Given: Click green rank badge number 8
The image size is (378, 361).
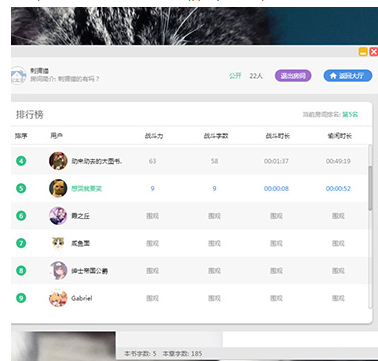Looking at the screenshot, I should tap(21, 270).
